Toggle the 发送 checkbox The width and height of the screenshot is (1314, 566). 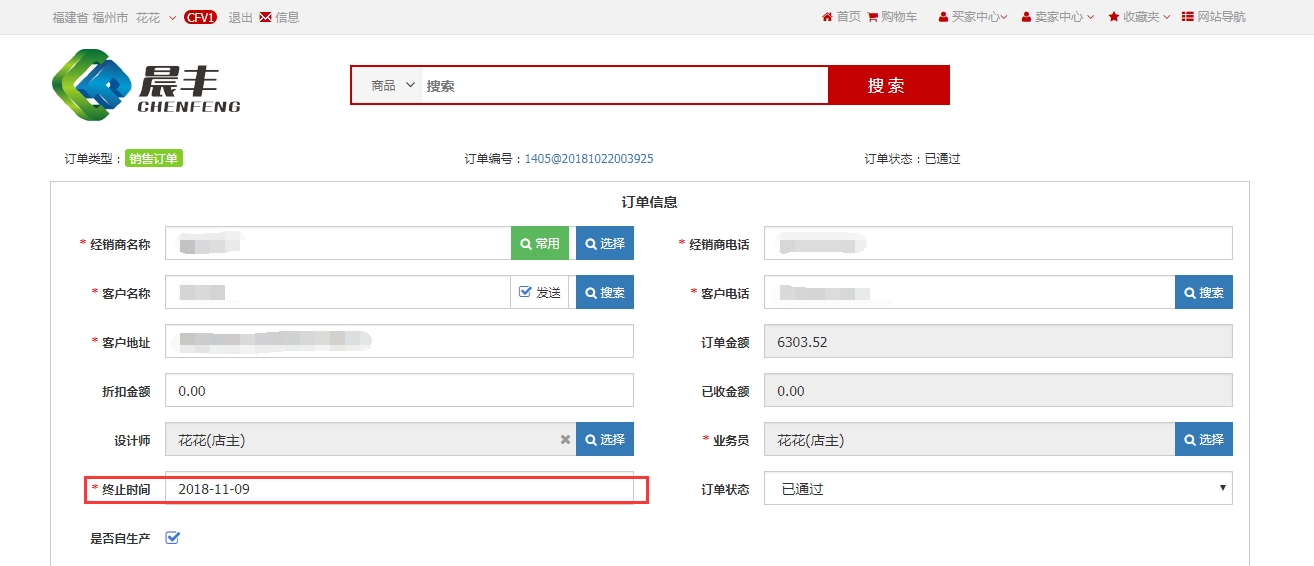click(x=526, y=293)
